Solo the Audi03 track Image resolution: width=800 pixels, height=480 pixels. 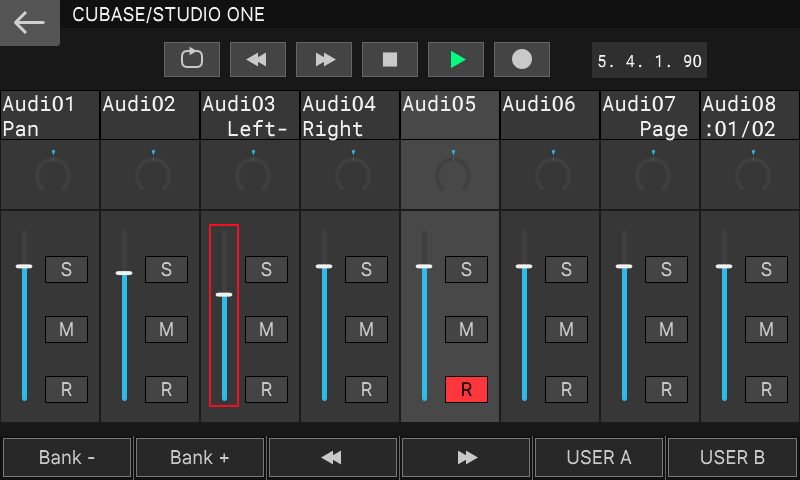266,269
